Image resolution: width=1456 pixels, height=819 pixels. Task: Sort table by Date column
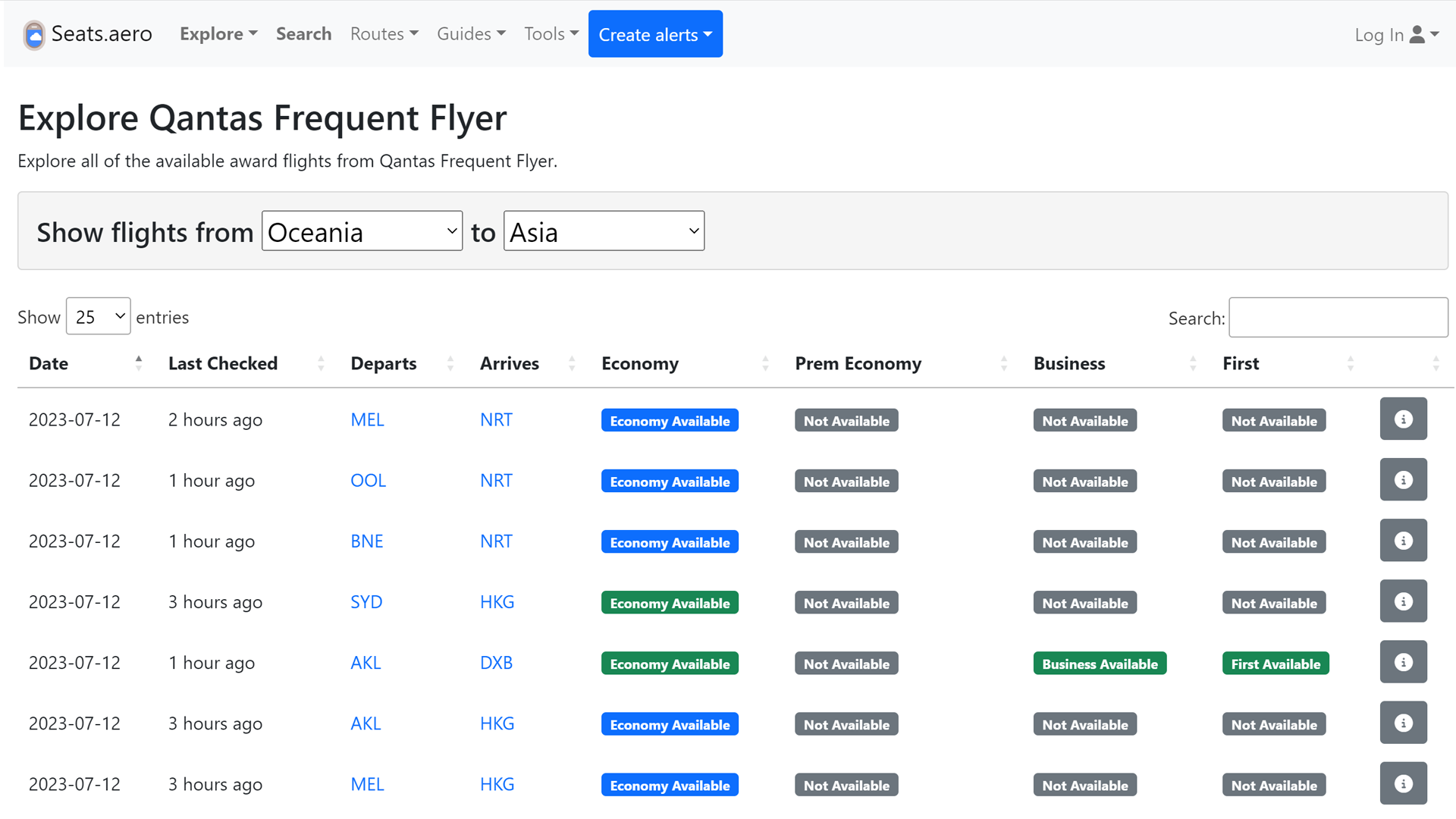pos(86,363)
